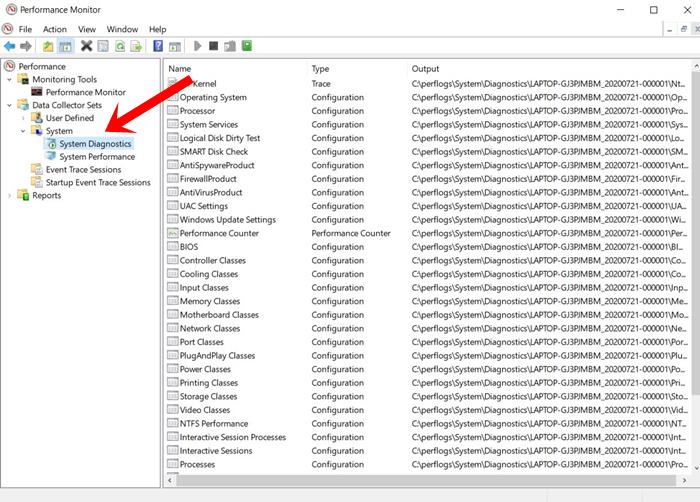Click the Forward arrow toolbar icon
The height and width of the screenshot is (502, 700).
[x=26, y=46]
